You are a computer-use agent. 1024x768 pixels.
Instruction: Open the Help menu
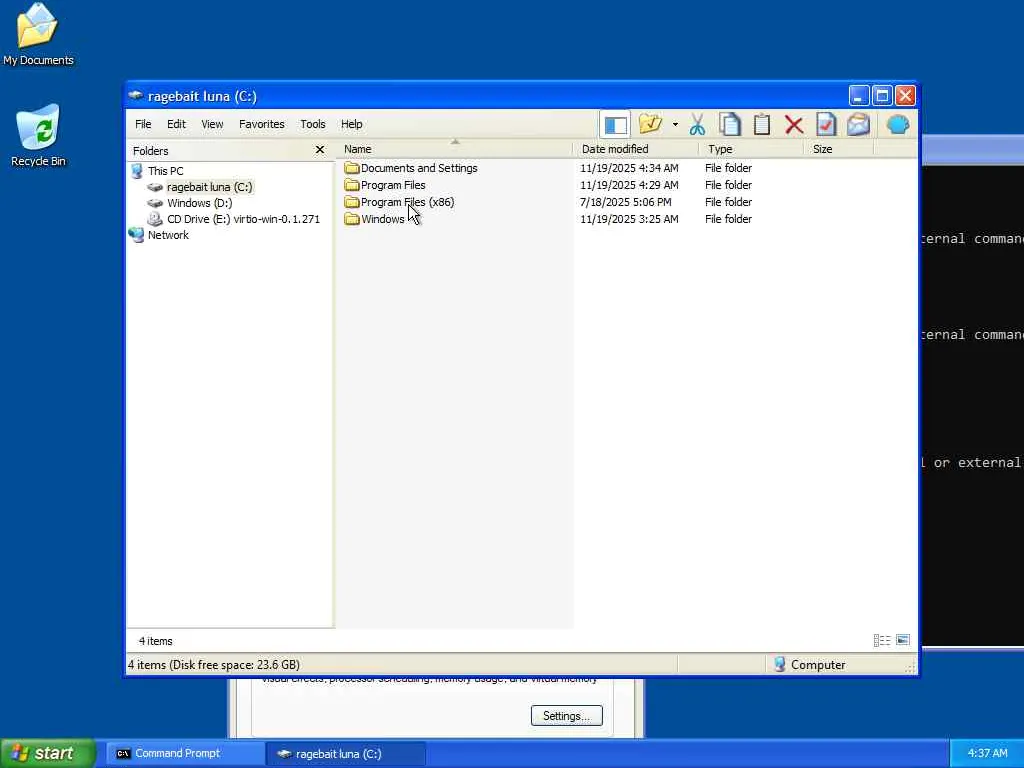pyautogui.click(x=351, y=124)
